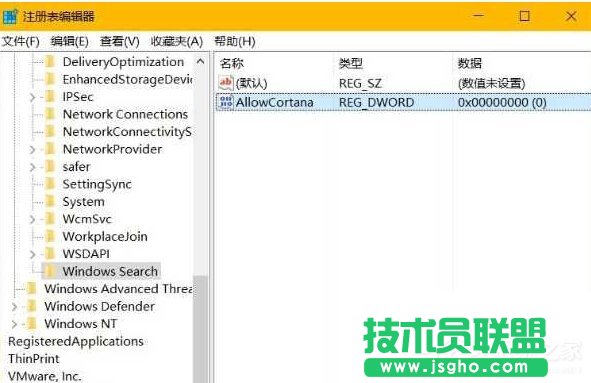Open the 查看(V) menu
The image size is (591, 383).
point(119,41)
